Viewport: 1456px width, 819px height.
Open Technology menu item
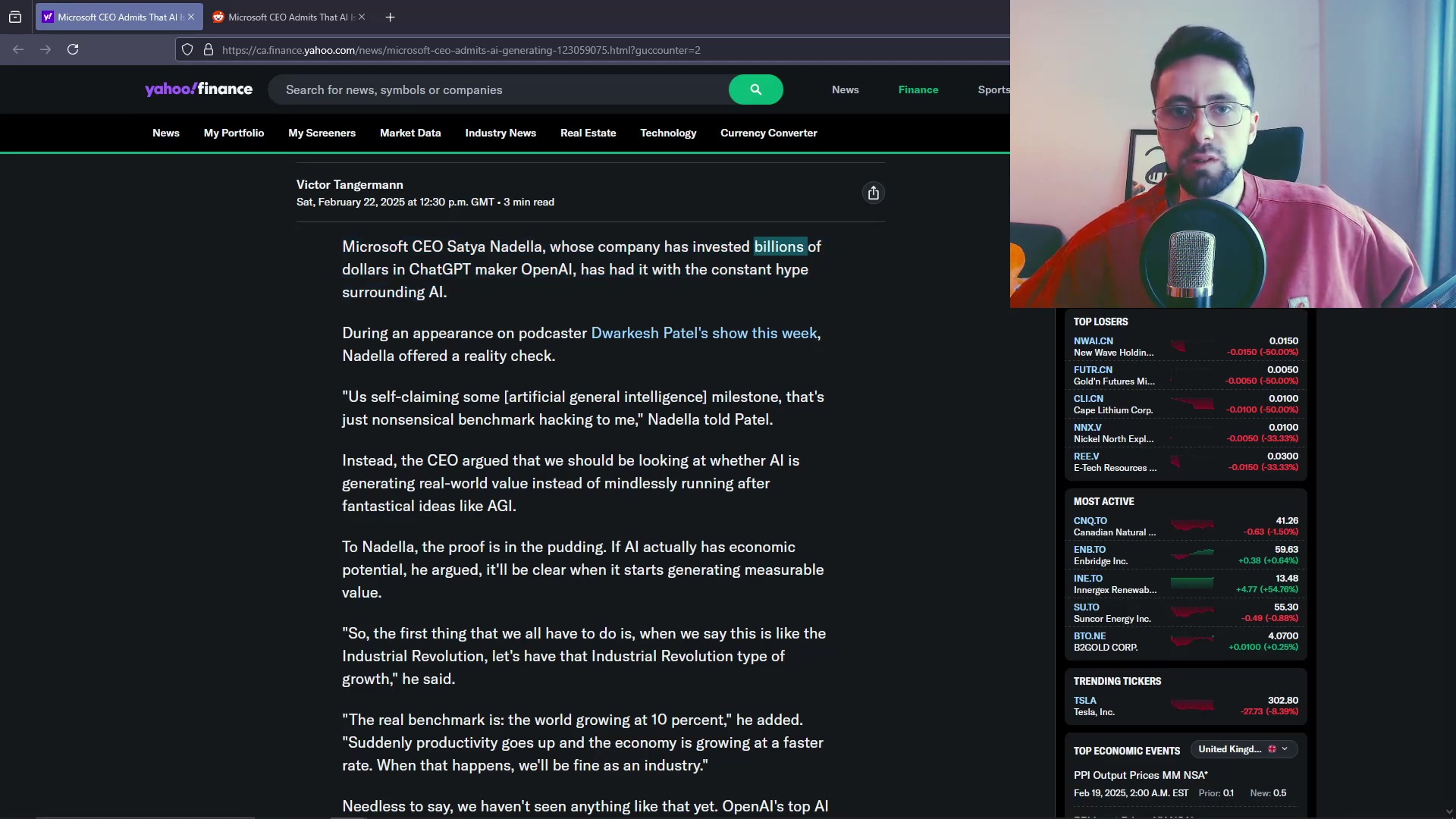tap(668, 133)
